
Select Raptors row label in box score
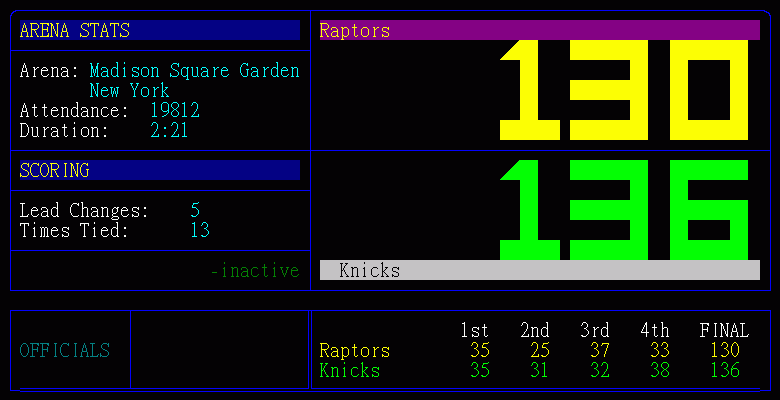tap(355, 350)
